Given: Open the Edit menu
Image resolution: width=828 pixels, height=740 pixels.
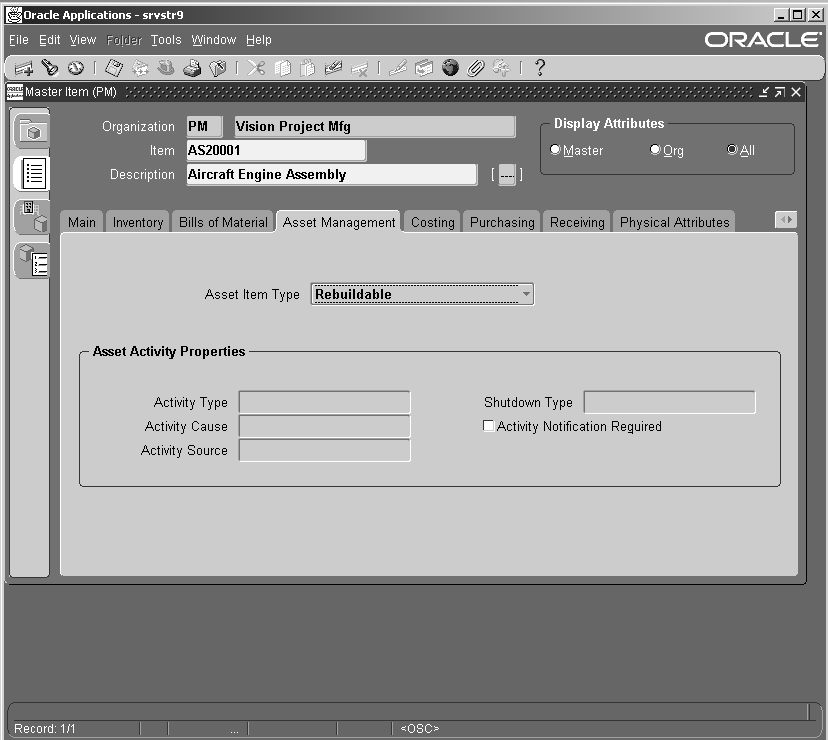Looking at the screenshot, I should pos(50,40).
